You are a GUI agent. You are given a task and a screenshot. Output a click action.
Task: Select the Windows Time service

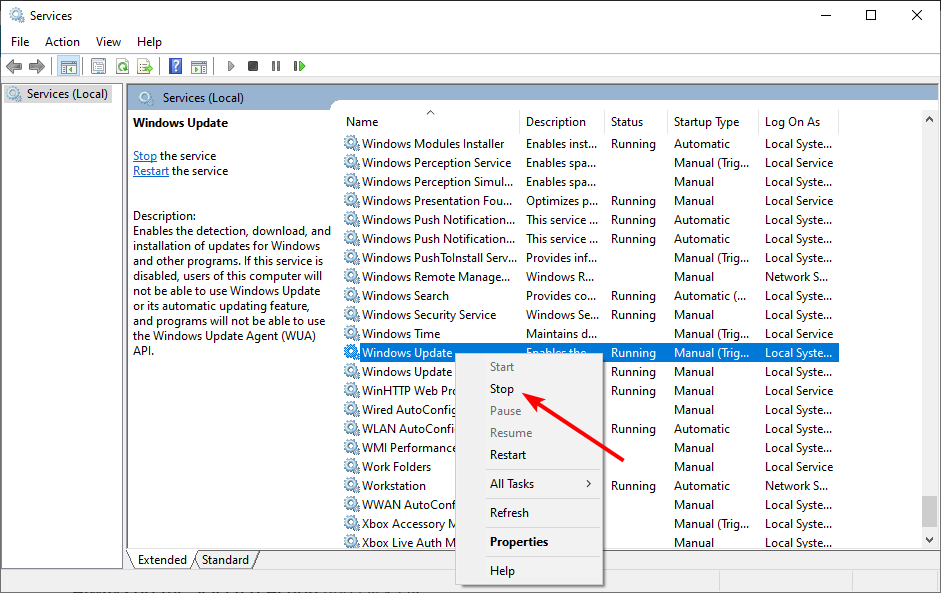[401, 334]
